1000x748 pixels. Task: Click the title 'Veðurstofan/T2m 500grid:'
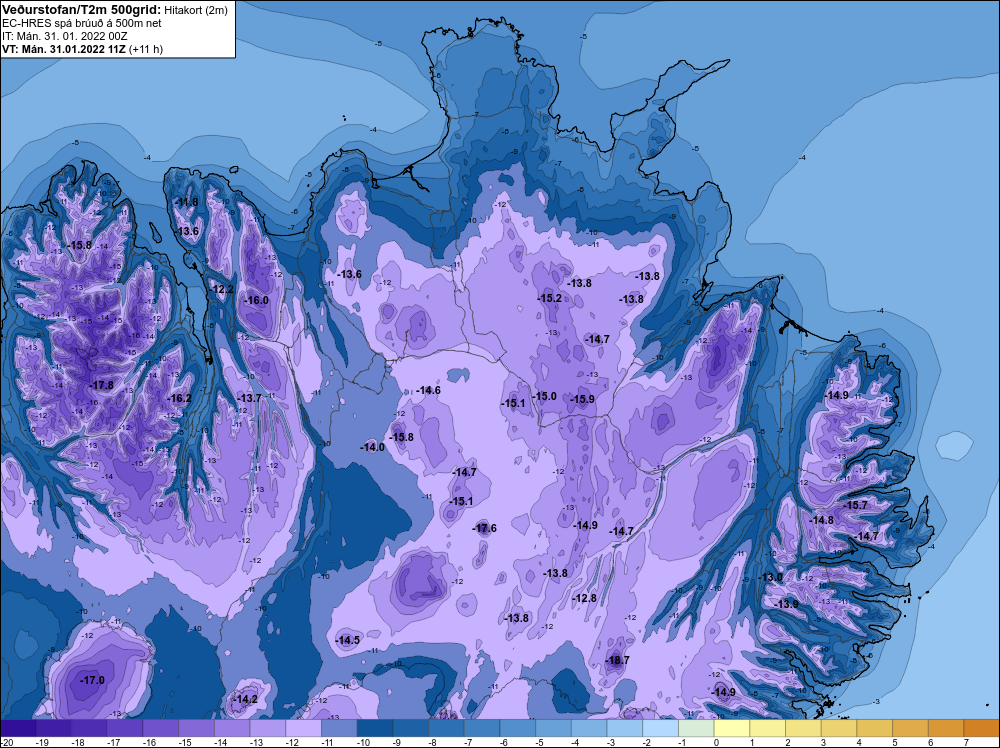(82, 10)
